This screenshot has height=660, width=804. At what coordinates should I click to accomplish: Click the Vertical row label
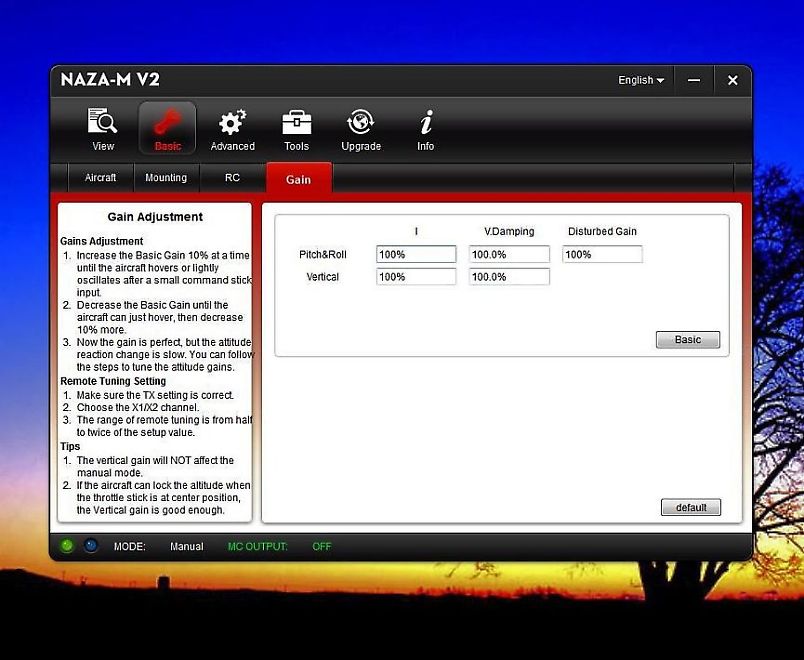pyautogui.click(x=323, y=277)
